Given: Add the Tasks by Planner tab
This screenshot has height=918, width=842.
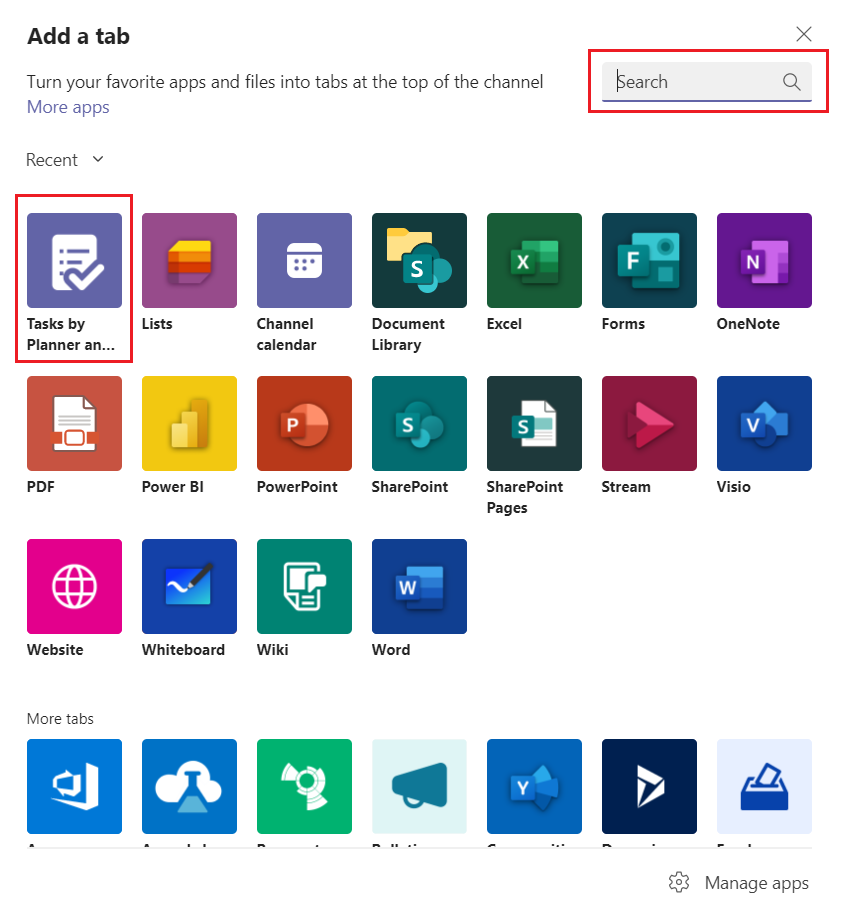Looking at the screenshot, I should [x=74, y=261].
